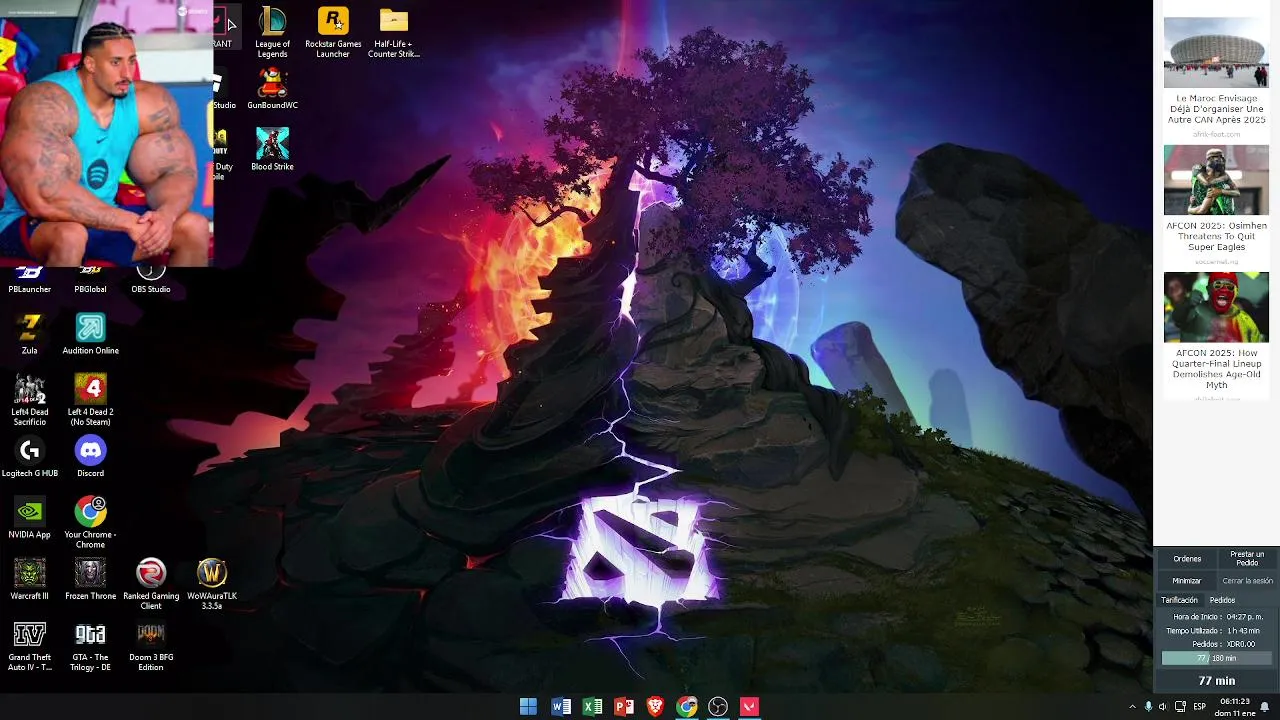Switch to Chrome on the taskbar

click(x=687, y=707)
